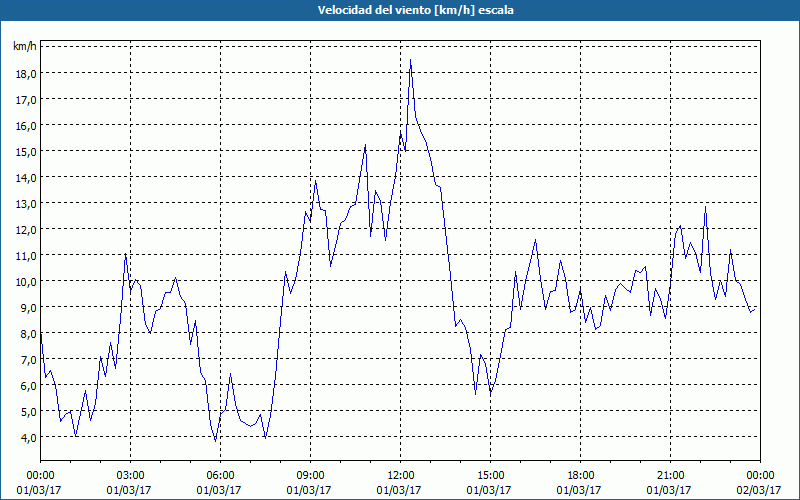Select the 18,0 value on the y-axis
The image size is (800, 500).
point(26,73)
